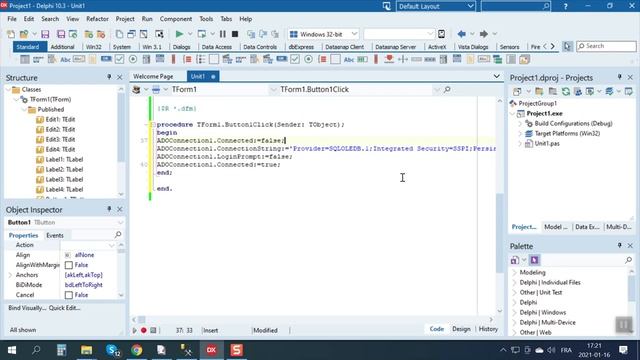Pin the Projects panel
The width and height of the screenshot is (640, 360).
point(620,77)
